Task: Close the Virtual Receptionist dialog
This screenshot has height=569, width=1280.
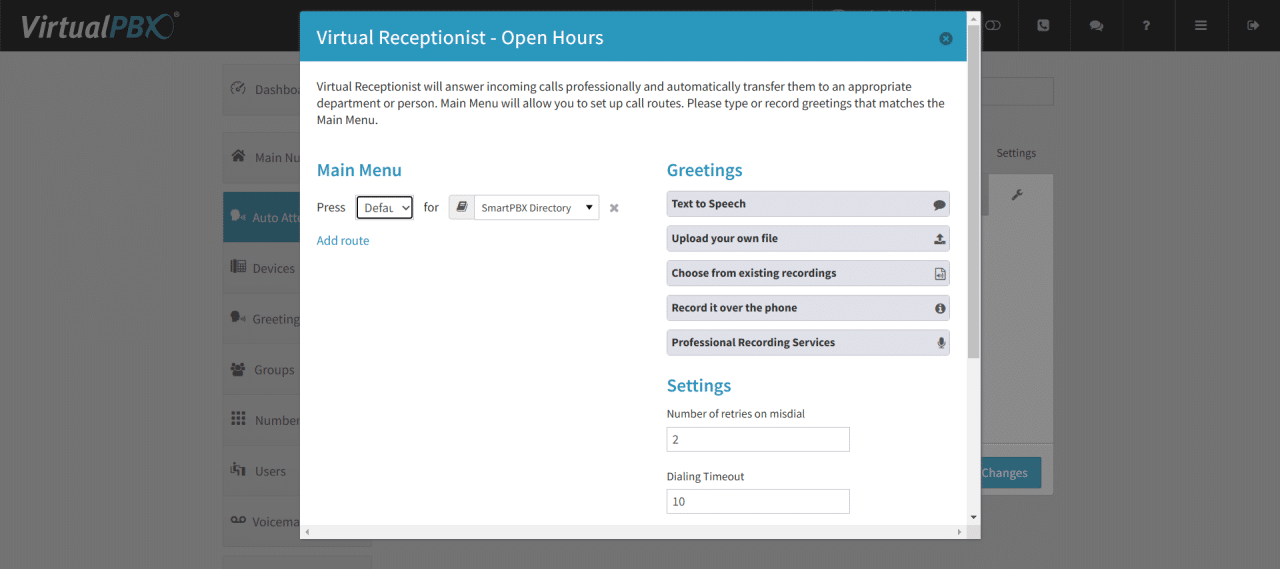Action: tap(946, 39)
